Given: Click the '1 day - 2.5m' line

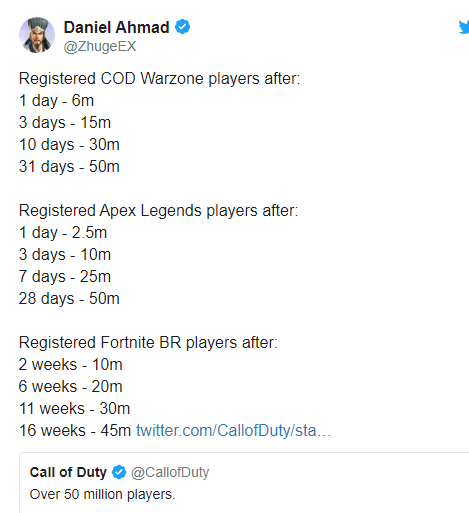Looking at the screenshot, I should coord(63,233).
